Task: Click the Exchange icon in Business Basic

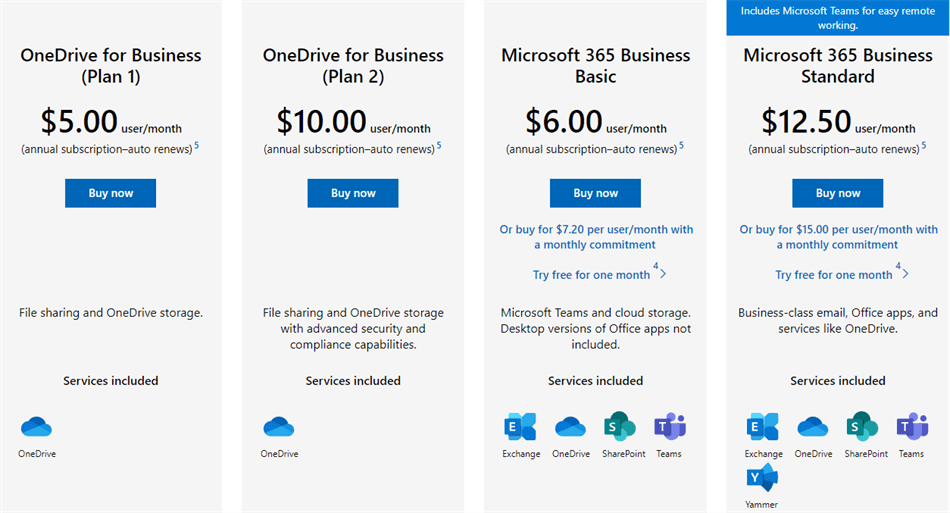Action: click(521, 427)
